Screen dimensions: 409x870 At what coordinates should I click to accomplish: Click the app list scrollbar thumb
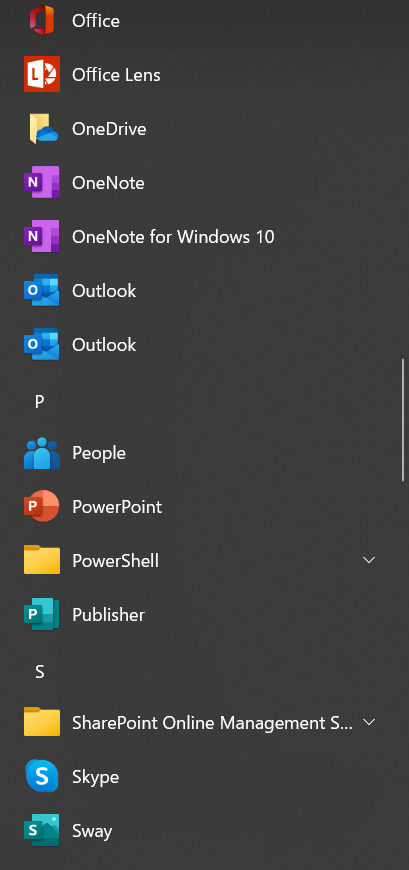[403, 420]
